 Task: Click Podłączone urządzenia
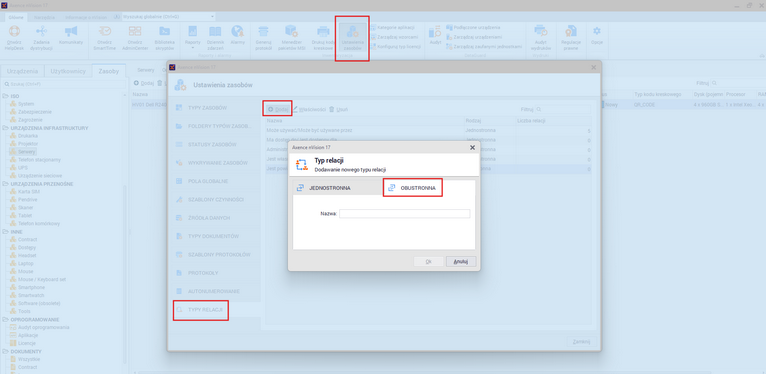point(473,28)
